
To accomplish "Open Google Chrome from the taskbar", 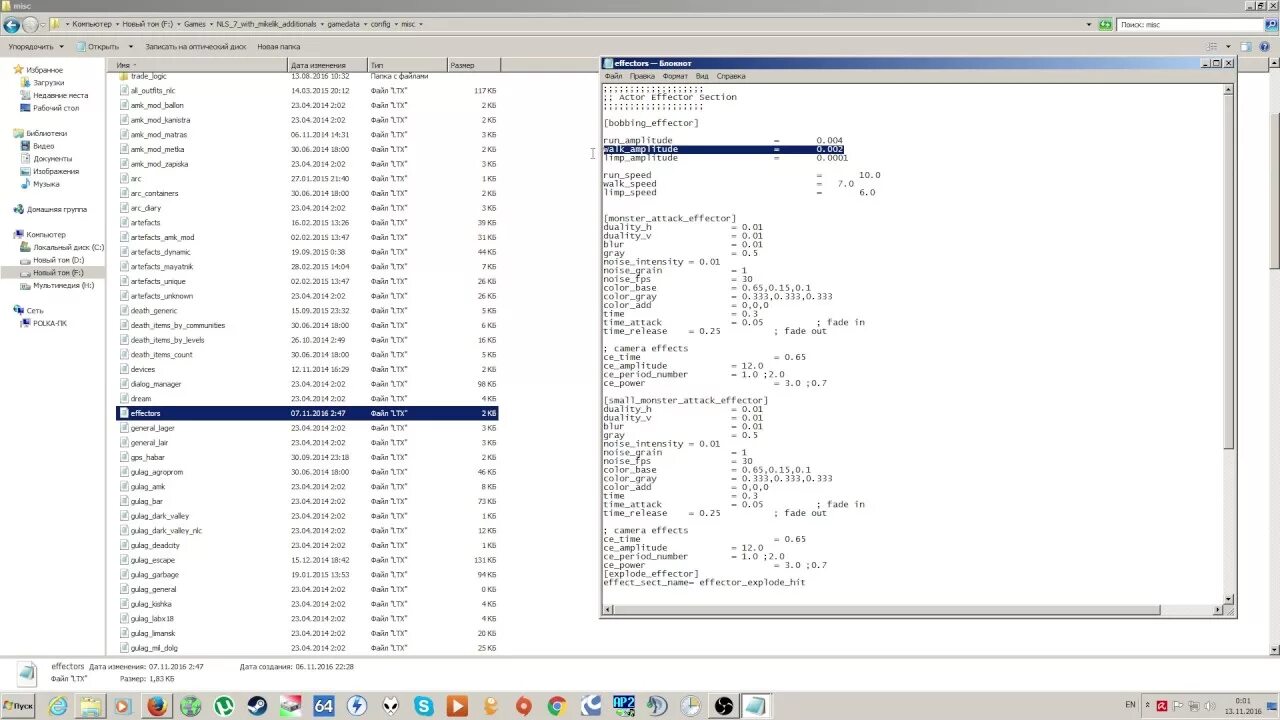I will click(557, 706).
